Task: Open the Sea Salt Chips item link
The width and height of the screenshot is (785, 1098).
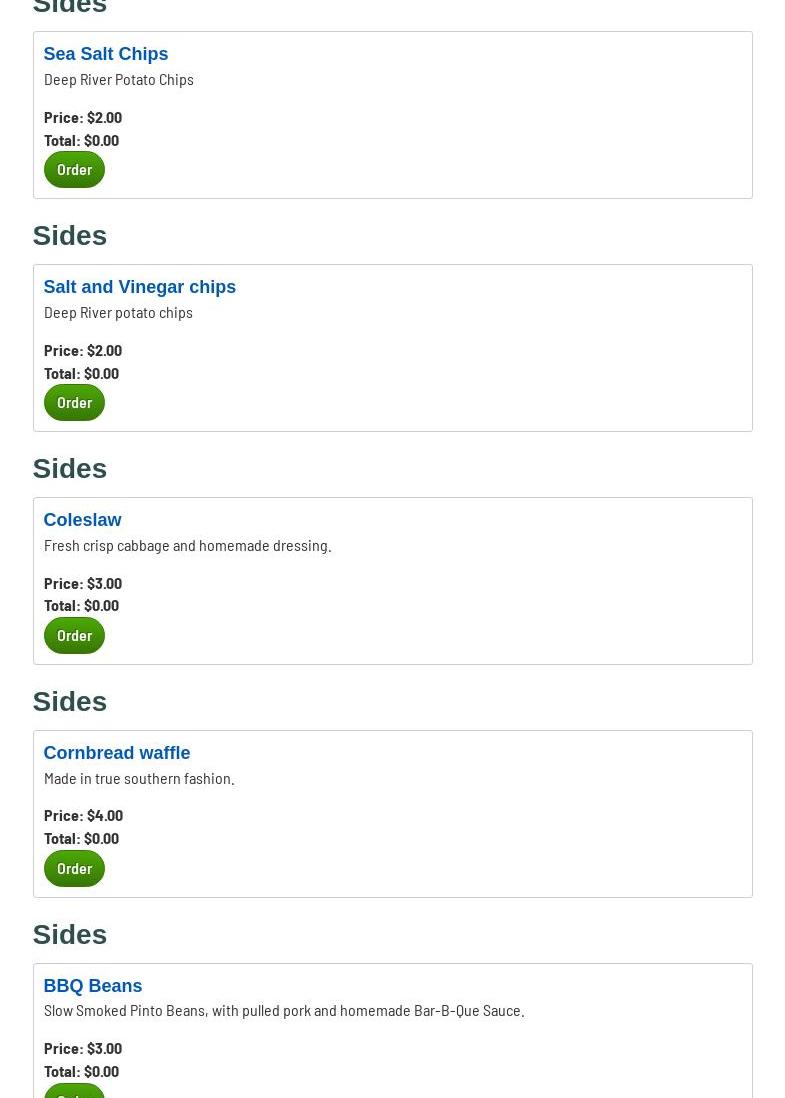Action: tap(105, 54)
